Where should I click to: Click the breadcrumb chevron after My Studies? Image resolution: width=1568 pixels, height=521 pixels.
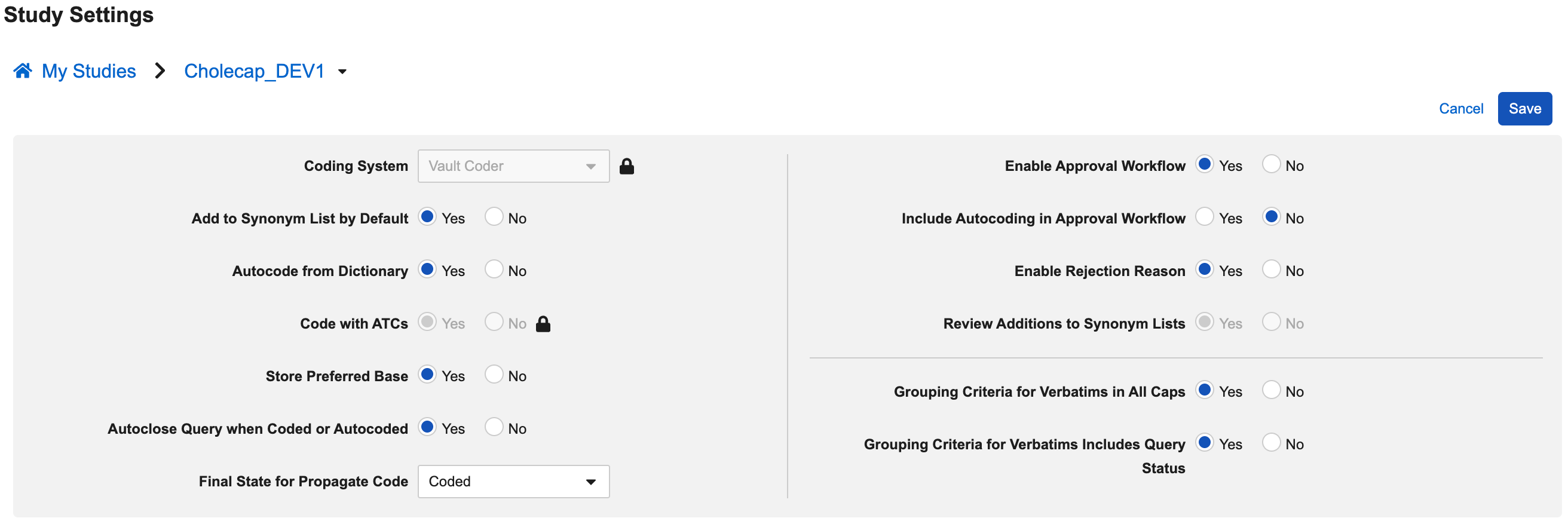(160, 71)
